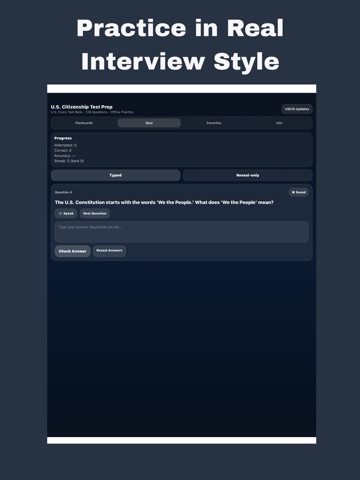Select the Quiz tab
Viewport: 360px width, 480px height.
149,123
